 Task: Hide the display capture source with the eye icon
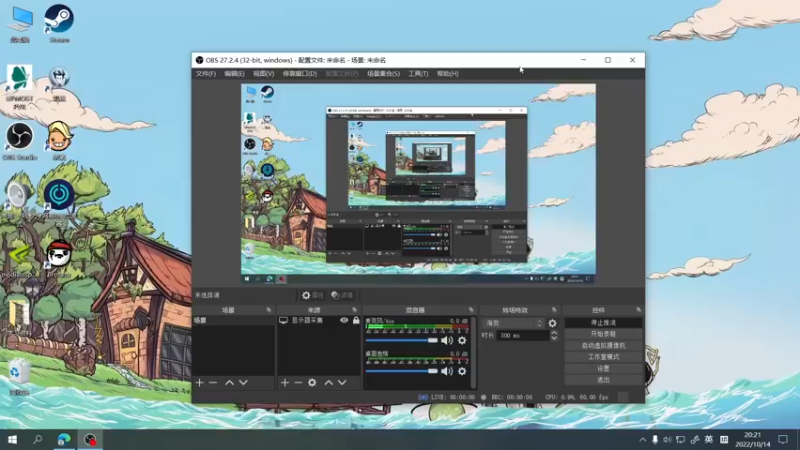tap(344, 320)
